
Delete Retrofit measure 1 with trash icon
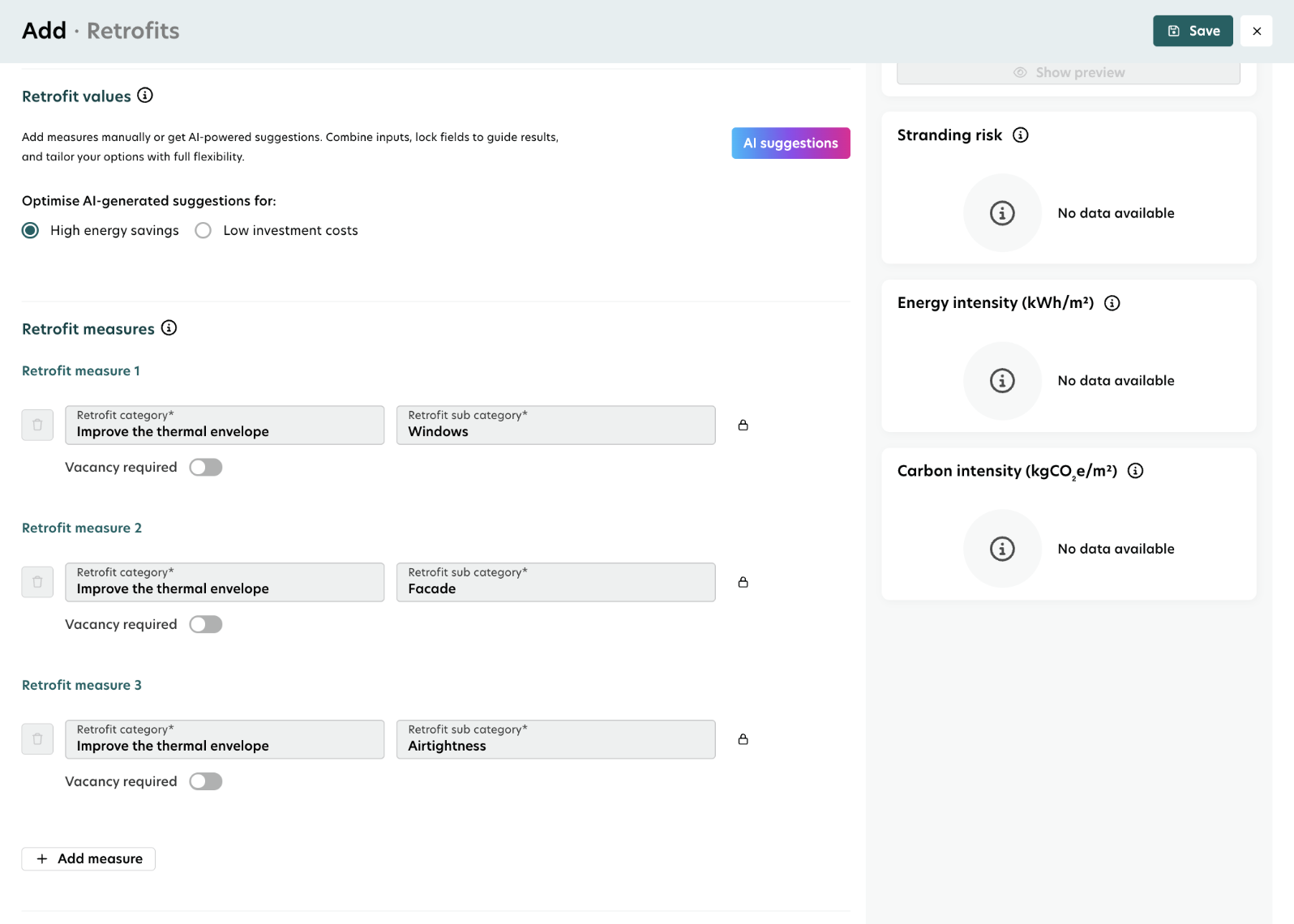pyautogui.click(x=37, y=425)
